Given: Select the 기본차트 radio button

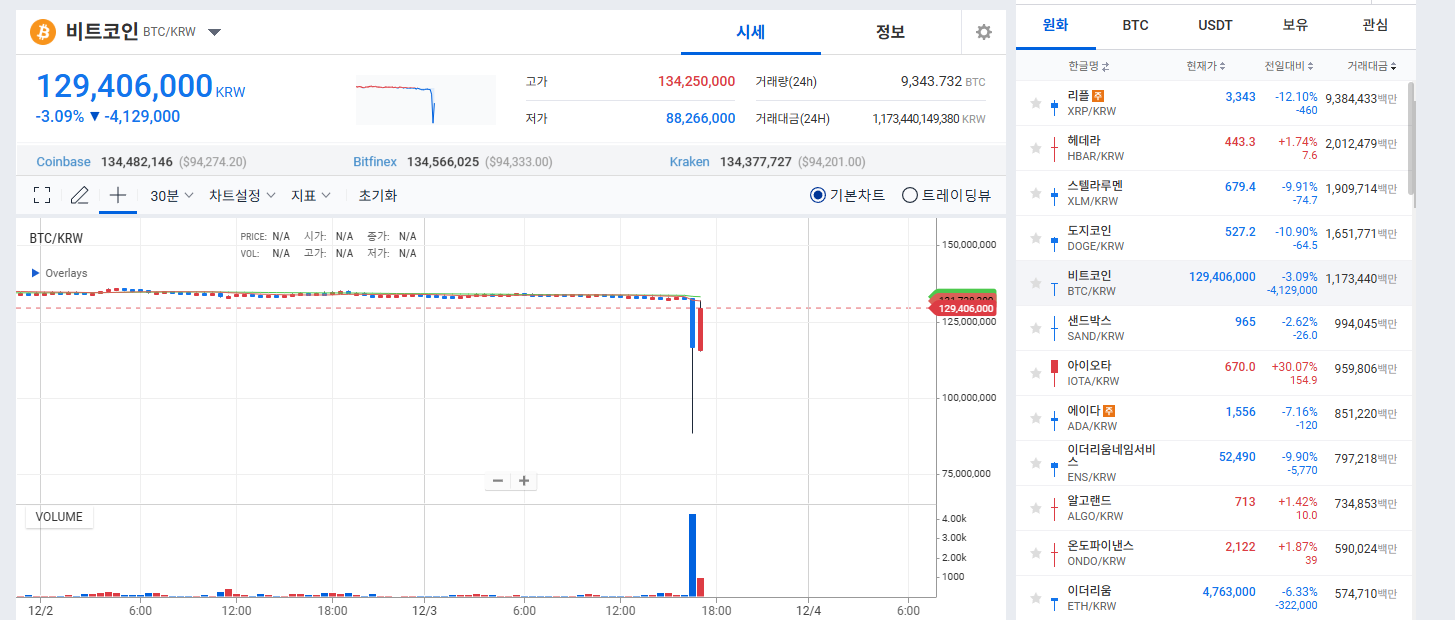Looking at the screenshot, I should pyautogui.click(x=817, y=196).
